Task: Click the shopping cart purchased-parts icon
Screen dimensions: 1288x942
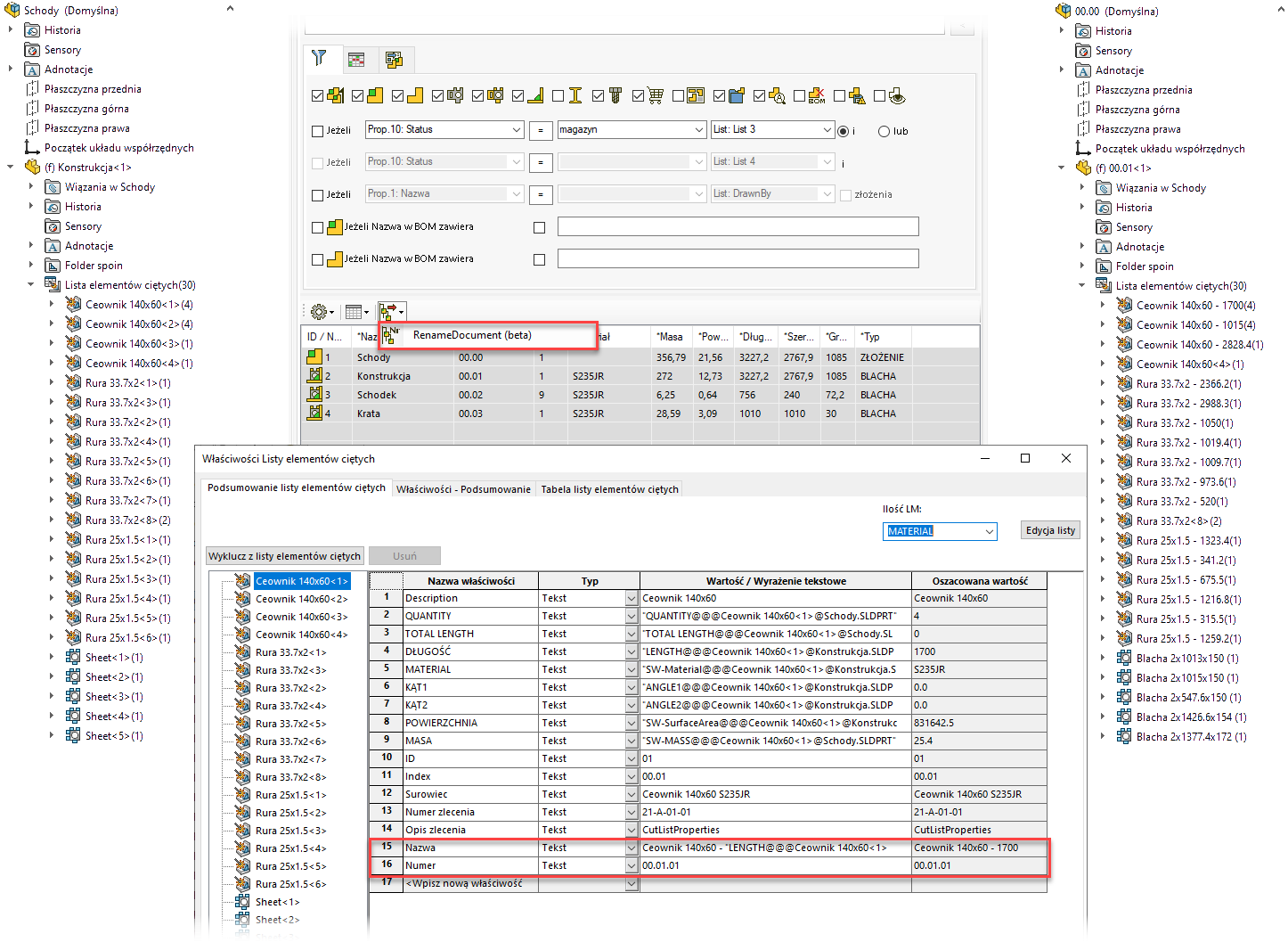Action: pyautogui.click(x=656, y=95)
